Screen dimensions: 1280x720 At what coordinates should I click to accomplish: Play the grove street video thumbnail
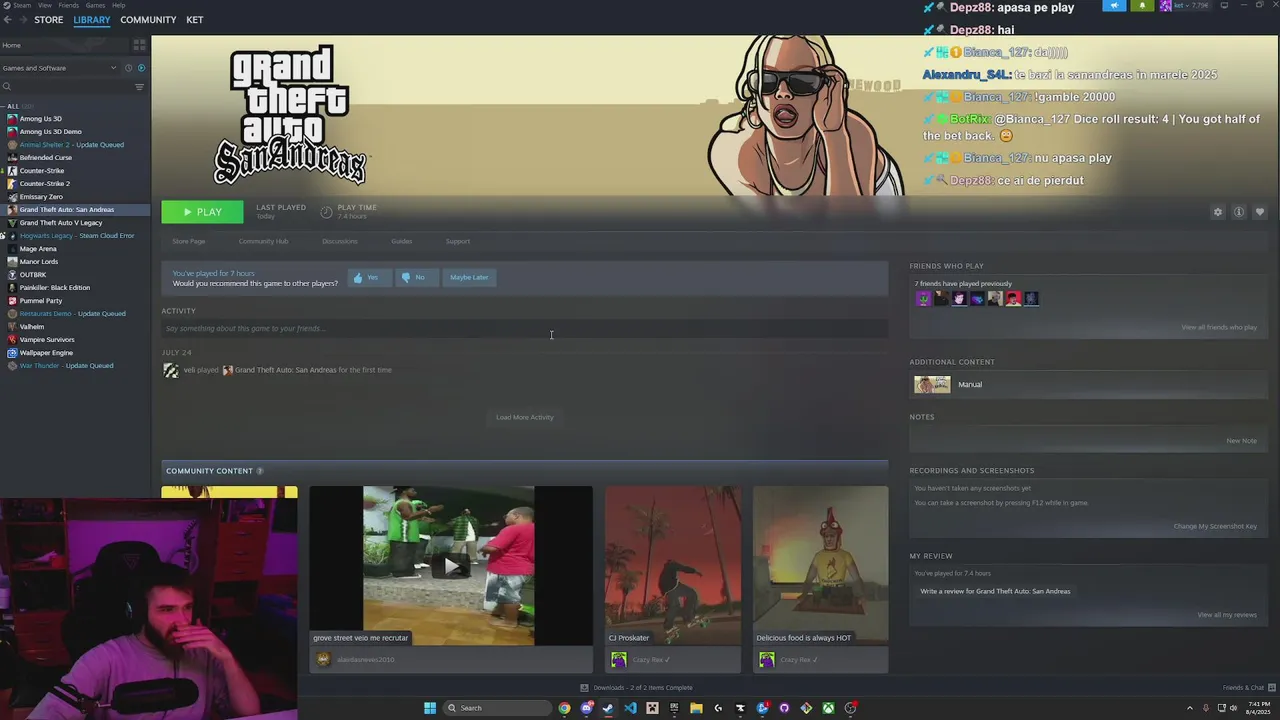point(451,566)
